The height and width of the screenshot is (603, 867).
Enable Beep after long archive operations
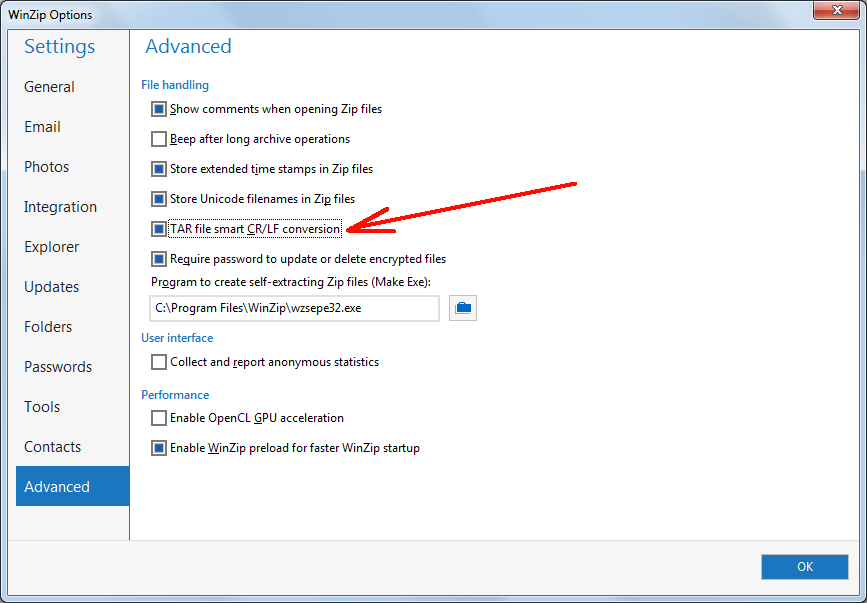[x=159, y=139]
